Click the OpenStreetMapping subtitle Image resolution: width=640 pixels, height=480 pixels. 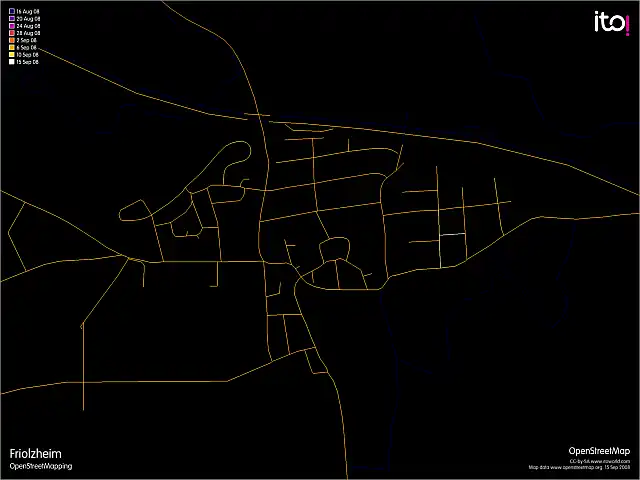41,466
